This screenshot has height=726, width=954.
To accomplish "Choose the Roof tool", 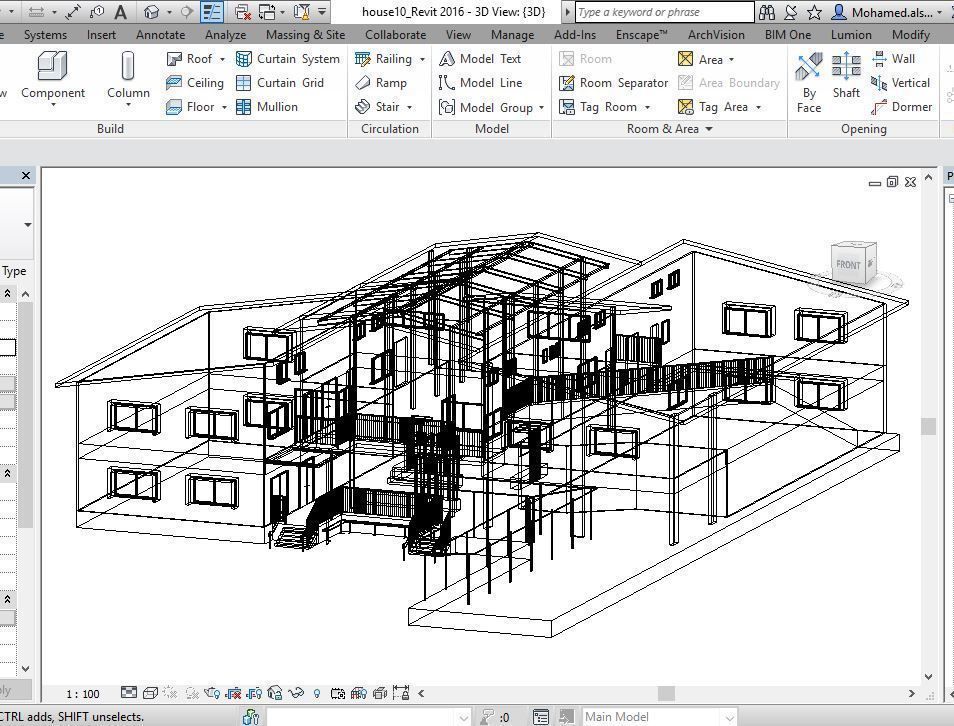I will (x=190, y=59).
